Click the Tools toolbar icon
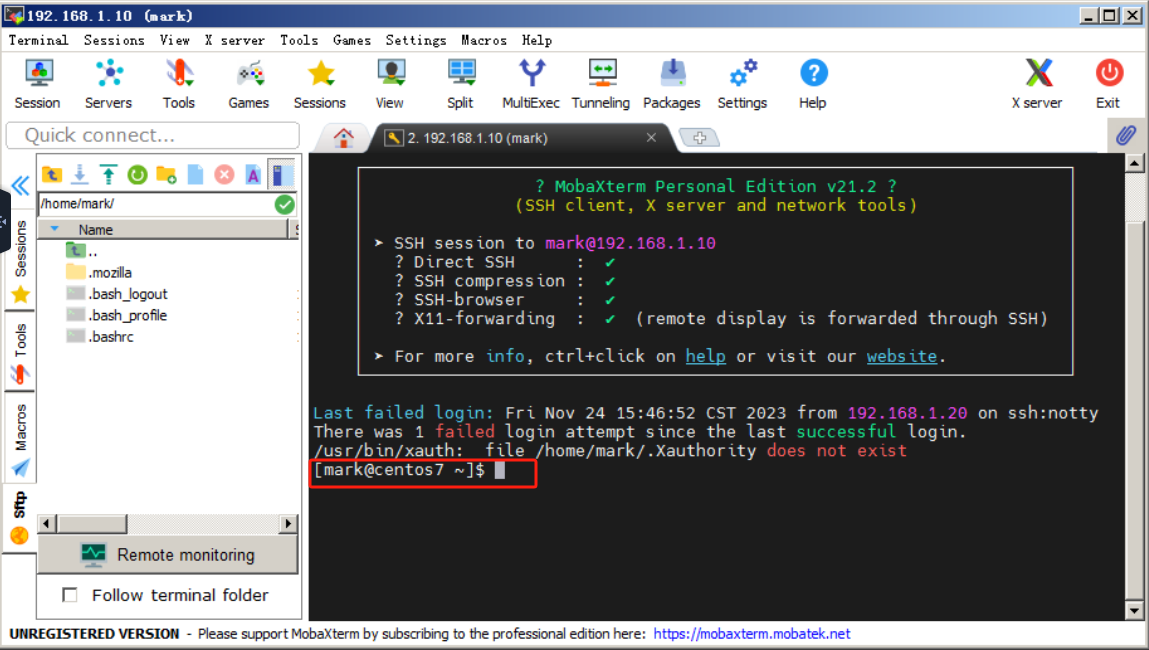This screenshot has width=1149, height=650. pyautogui.click(x=179, y=84)
